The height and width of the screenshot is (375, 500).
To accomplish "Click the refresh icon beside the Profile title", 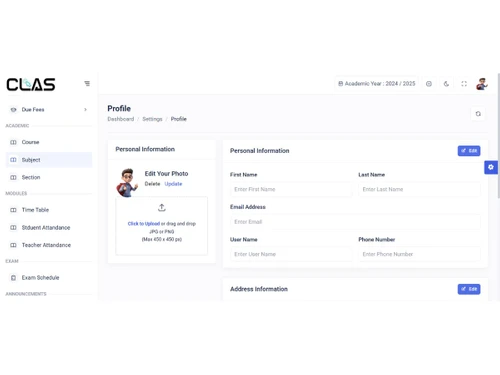I will click(478, 114).
